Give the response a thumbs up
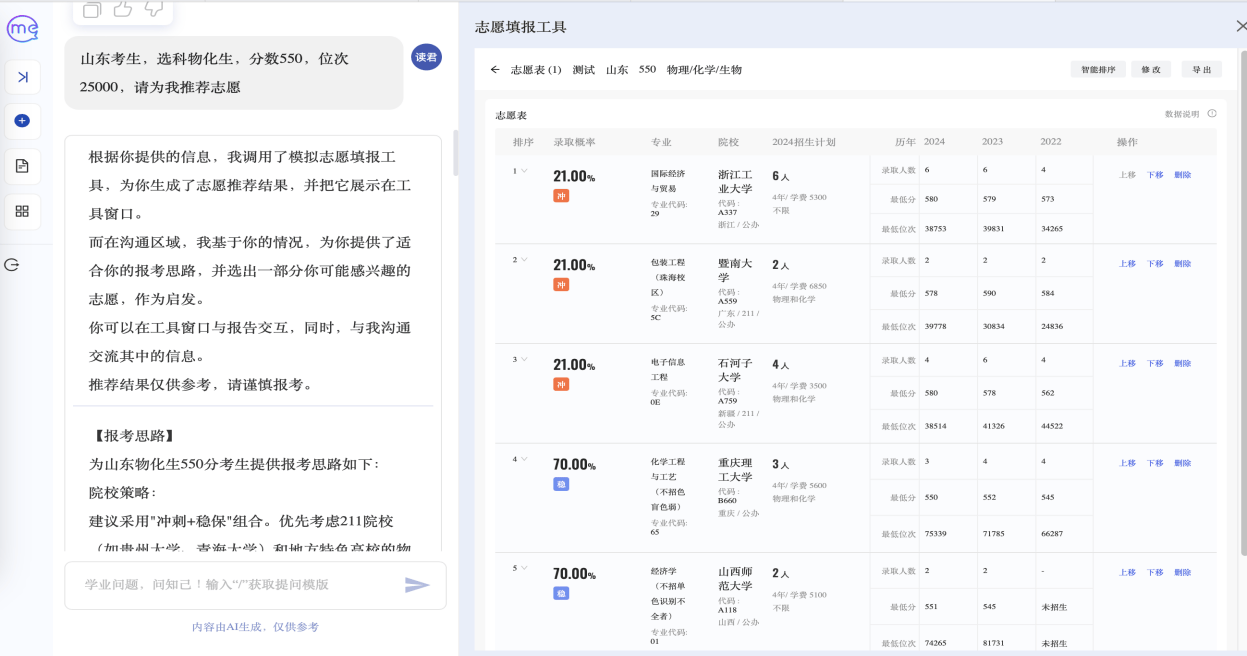Screen dimensions: 1247x656 click(x=122, y=9)
